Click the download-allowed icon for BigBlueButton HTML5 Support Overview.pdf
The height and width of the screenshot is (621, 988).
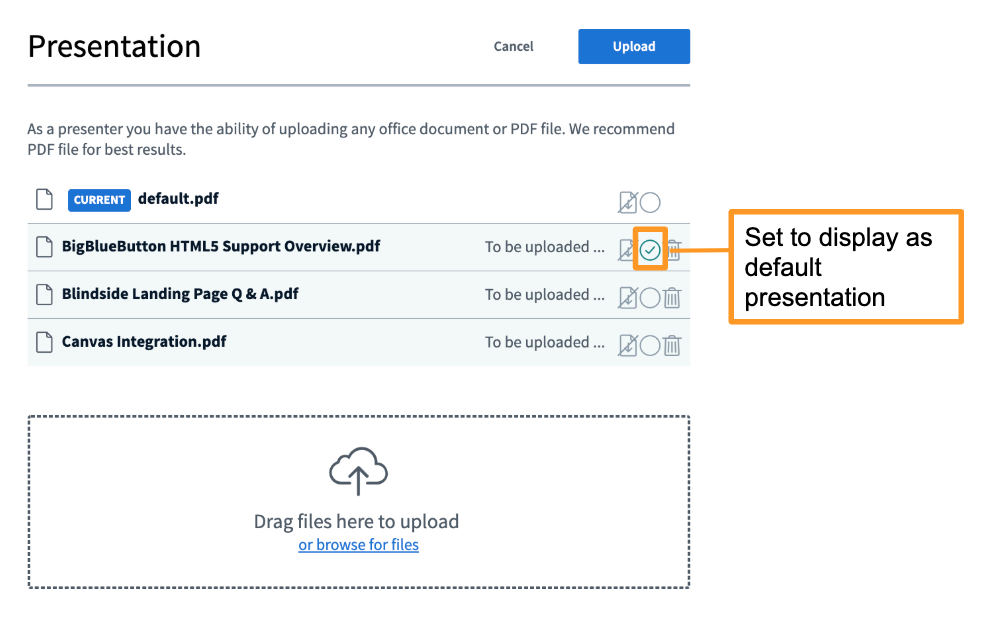[626, 250]
